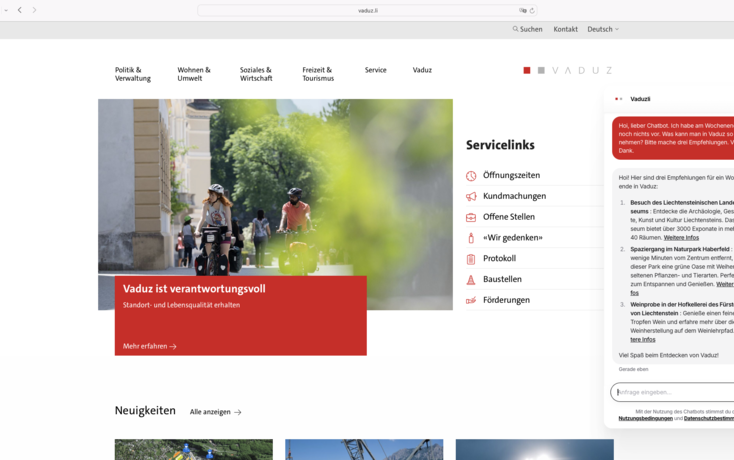
Task: Click the Baustellen cone icon
Action: pos(471,279)
